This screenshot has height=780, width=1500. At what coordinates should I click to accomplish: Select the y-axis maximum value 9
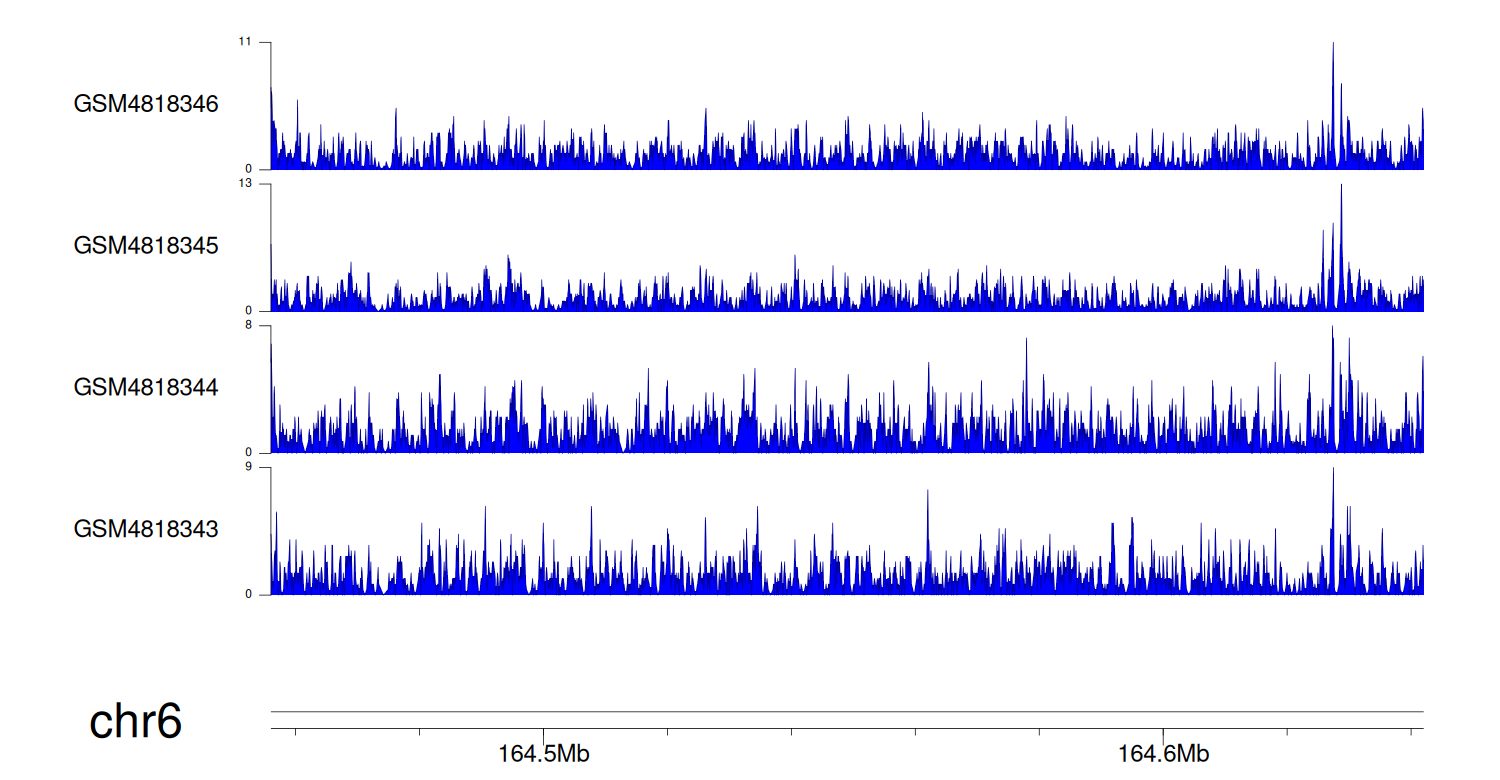[248, 467]
